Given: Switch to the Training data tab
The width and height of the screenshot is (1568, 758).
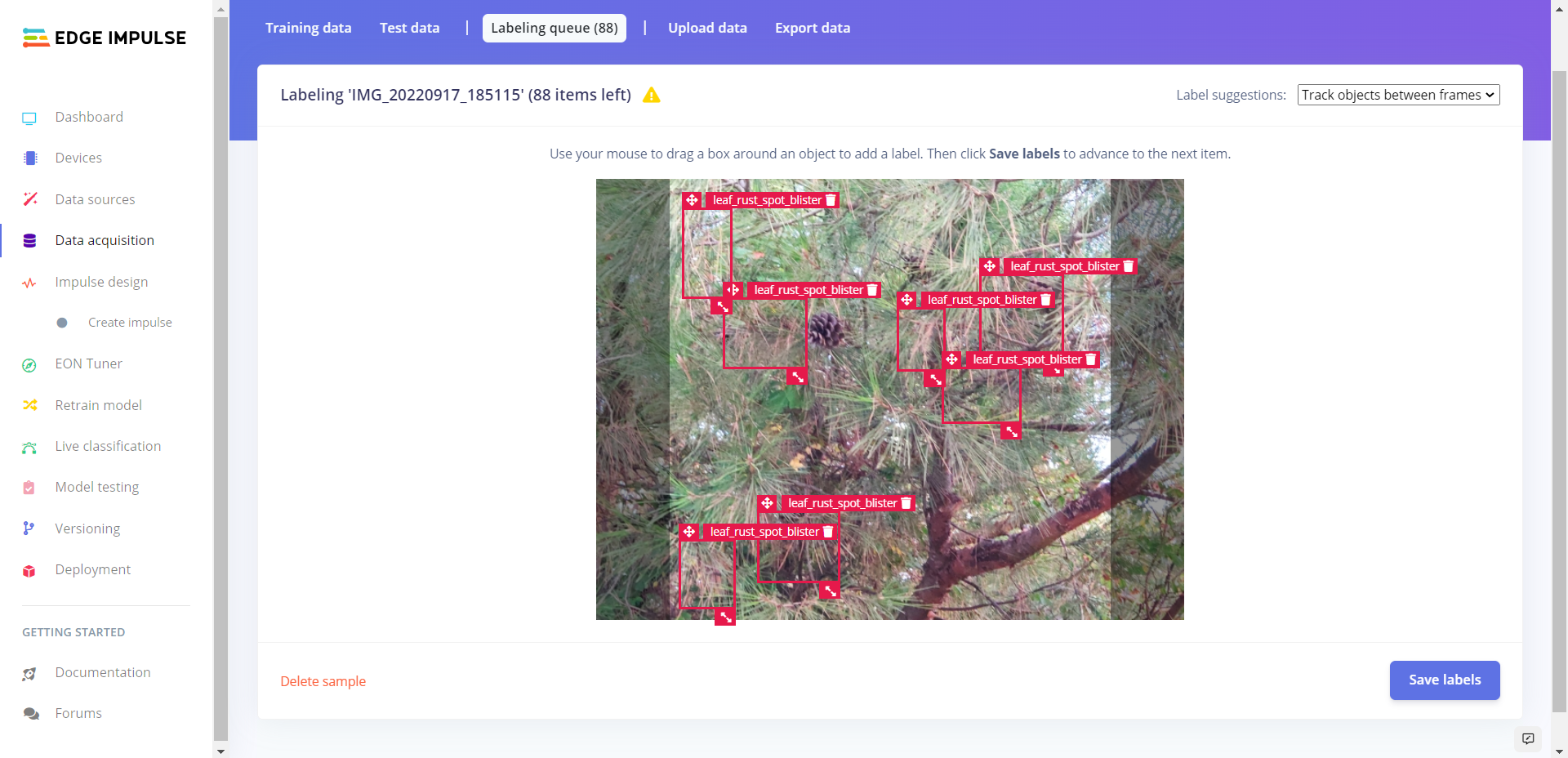Looking at the screenshot, I should point(308,28).
